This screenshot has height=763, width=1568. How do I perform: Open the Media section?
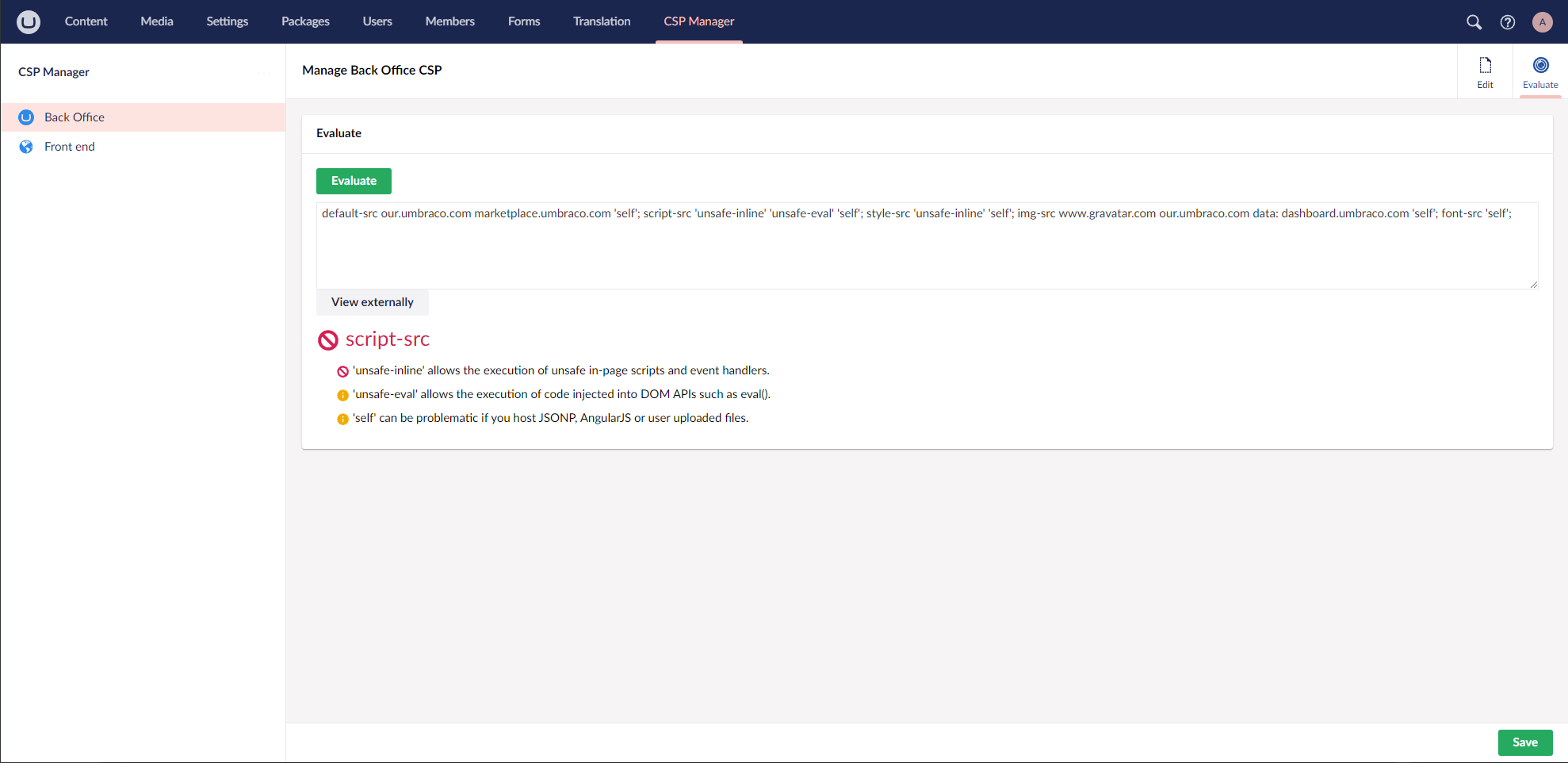[157, 21]
